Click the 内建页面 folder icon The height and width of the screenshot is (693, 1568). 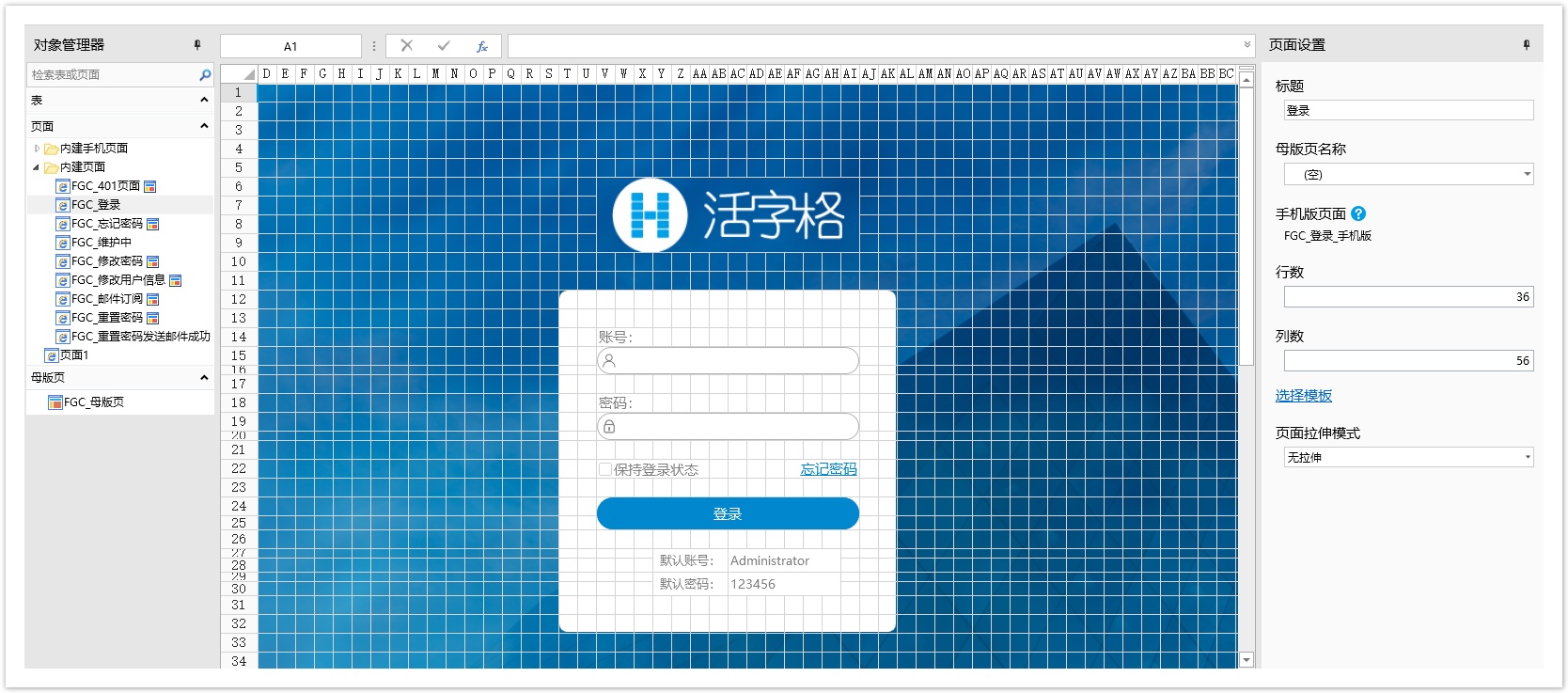click(x=52, y=167)
